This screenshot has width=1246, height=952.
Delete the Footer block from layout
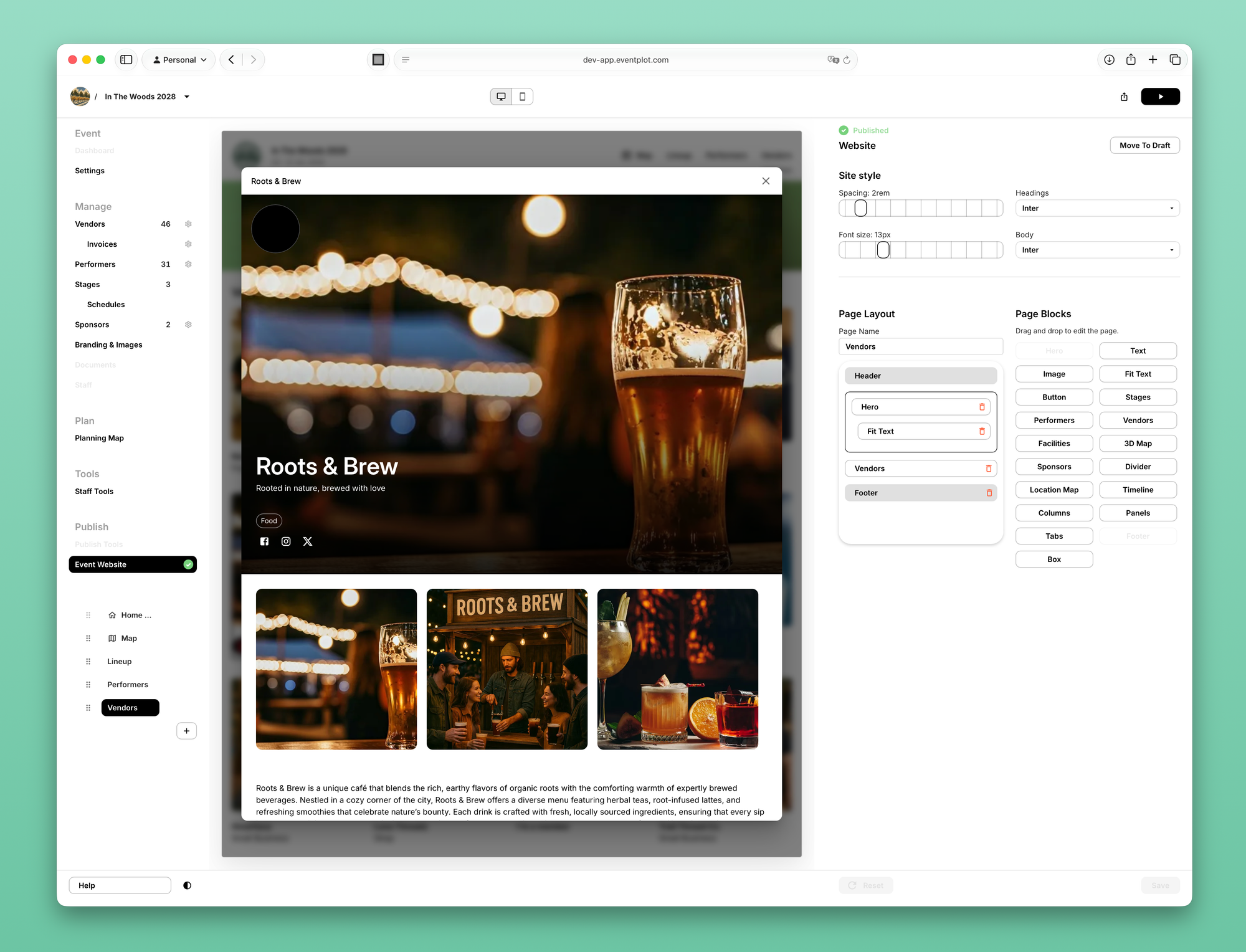[x=989, y=493]
